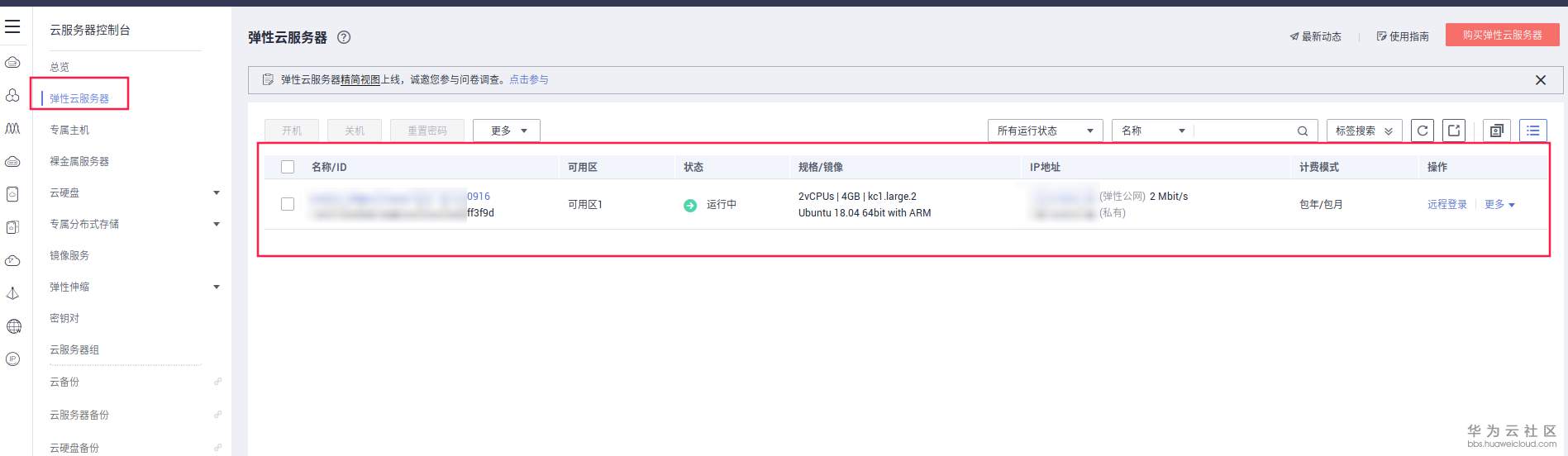Expand the 标签搜索 panel
Screen dimensions: 1568x456
1364,131
